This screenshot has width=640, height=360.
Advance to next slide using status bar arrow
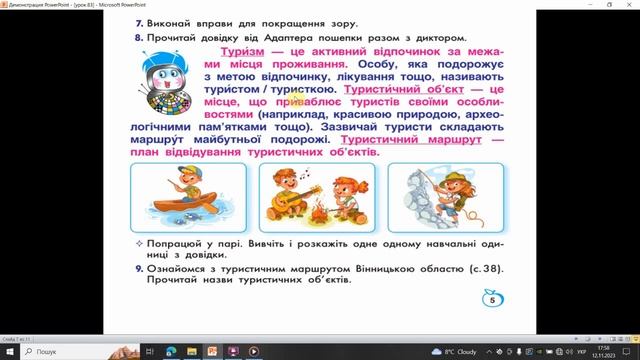[600, 339]
